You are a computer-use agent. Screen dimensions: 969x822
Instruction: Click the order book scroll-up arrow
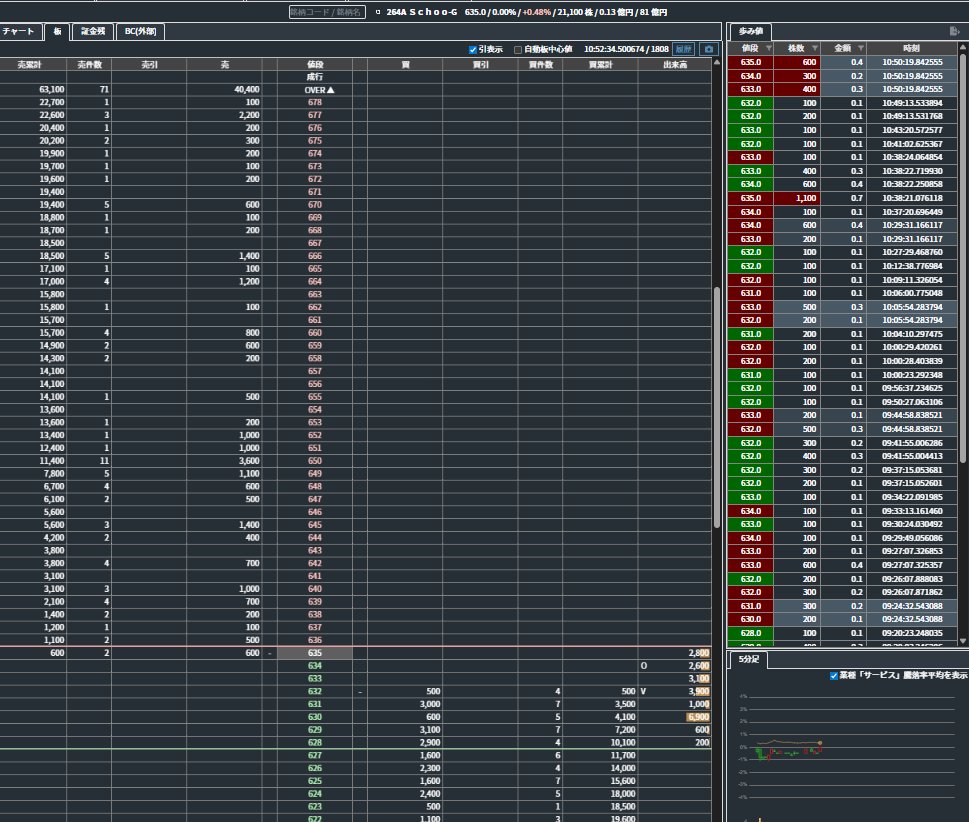(x=716, y=62)
